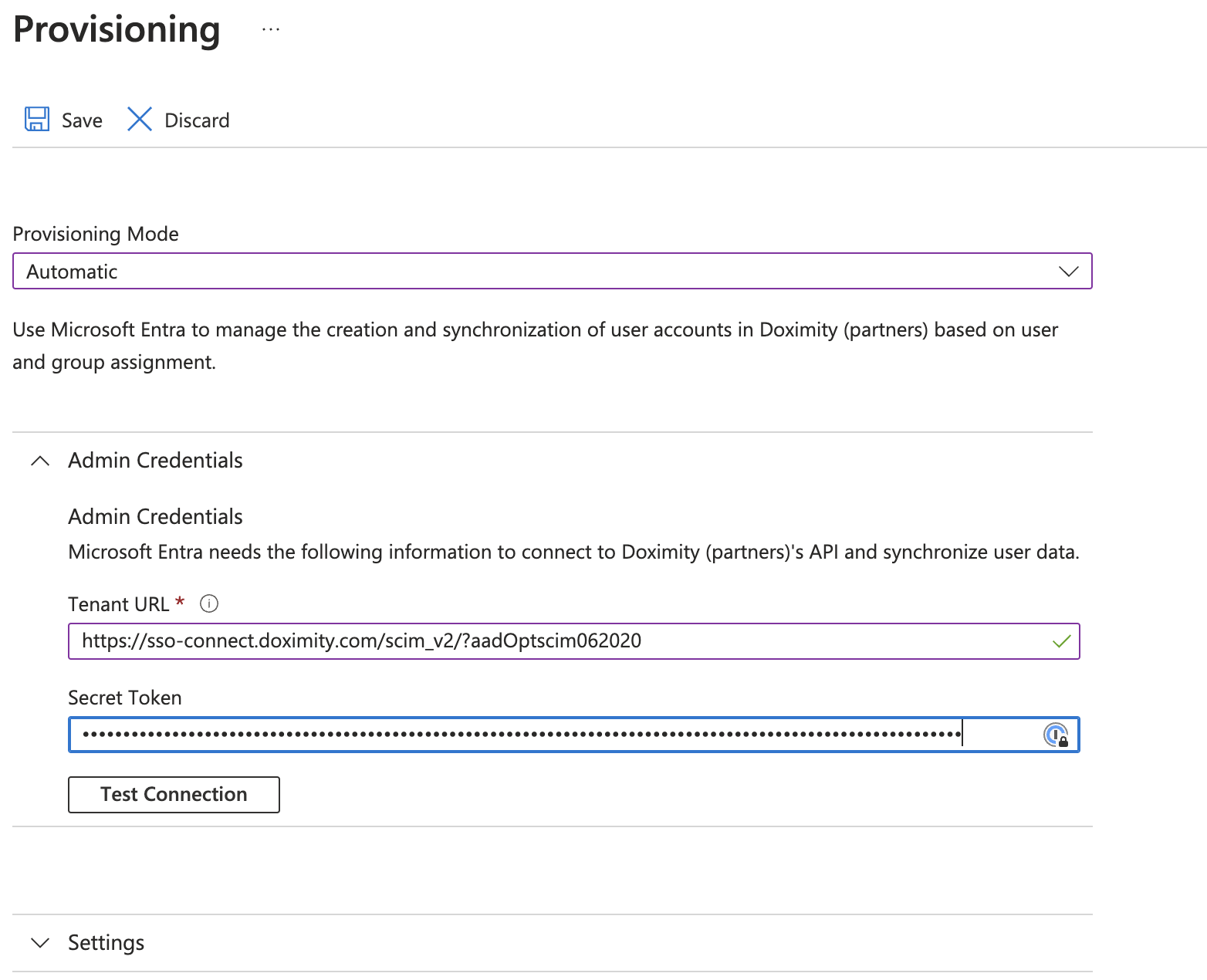The image size is (1207, 980).
Task: Open the ellipsis menu beside Provisioning title
Action: (271, 29)
